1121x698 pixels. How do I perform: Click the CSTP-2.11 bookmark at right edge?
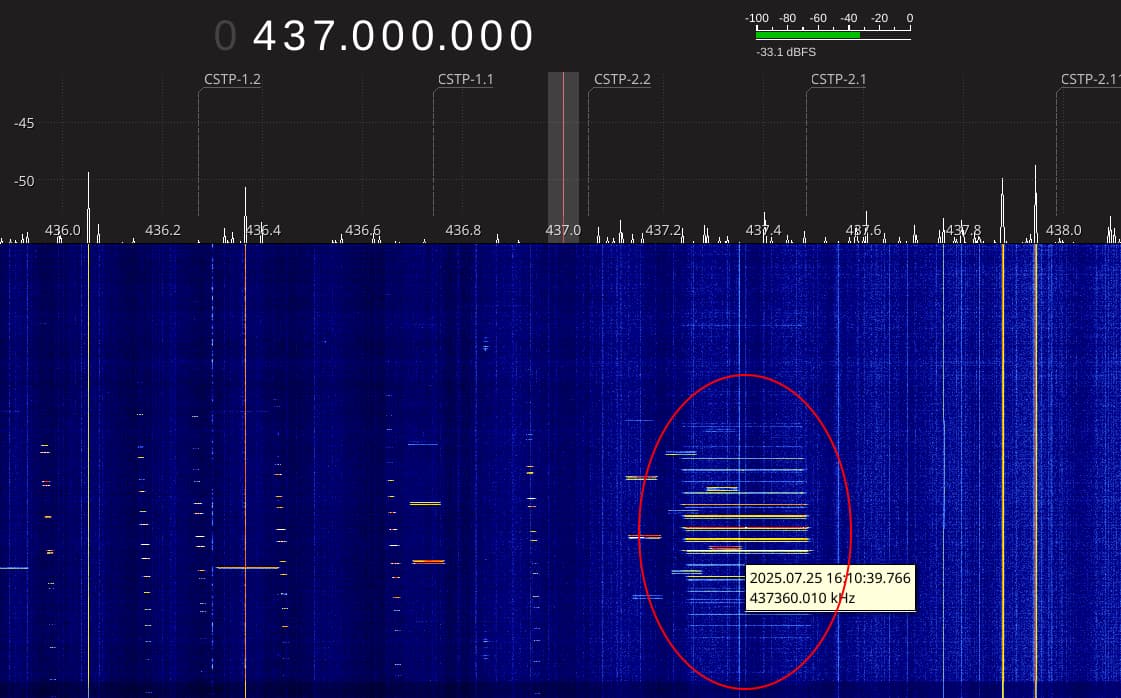coord(1089,79)
